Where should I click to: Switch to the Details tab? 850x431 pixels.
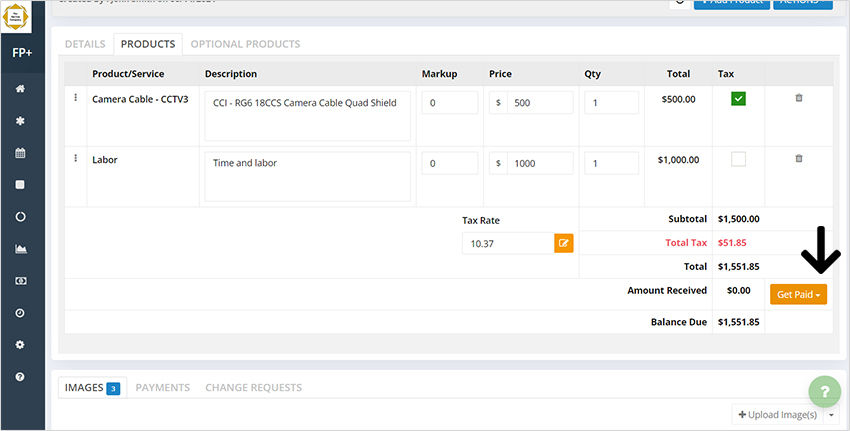click(x=85, y=44)
